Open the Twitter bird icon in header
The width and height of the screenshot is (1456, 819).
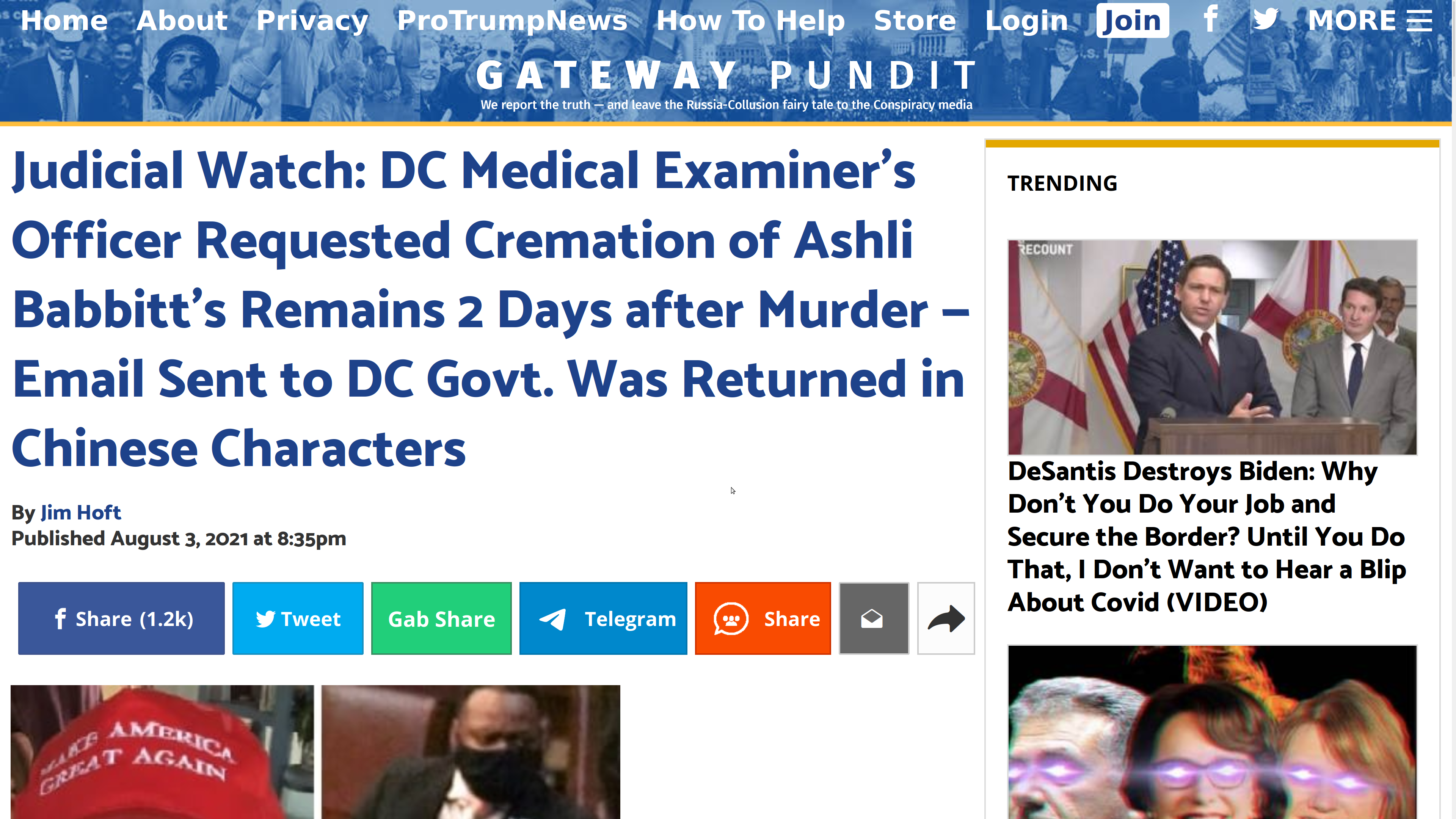pyautogui.click(x=1265, y=20)
